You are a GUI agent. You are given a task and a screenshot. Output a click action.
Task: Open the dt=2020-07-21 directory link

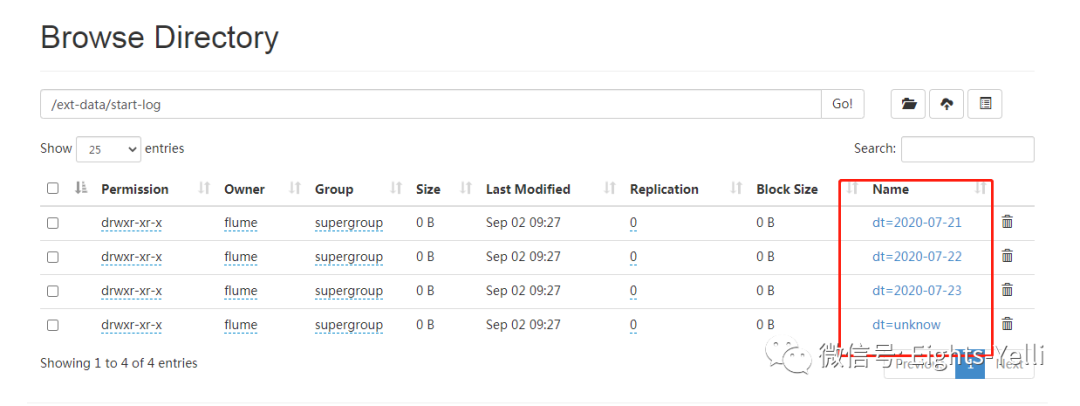[917, 222]
